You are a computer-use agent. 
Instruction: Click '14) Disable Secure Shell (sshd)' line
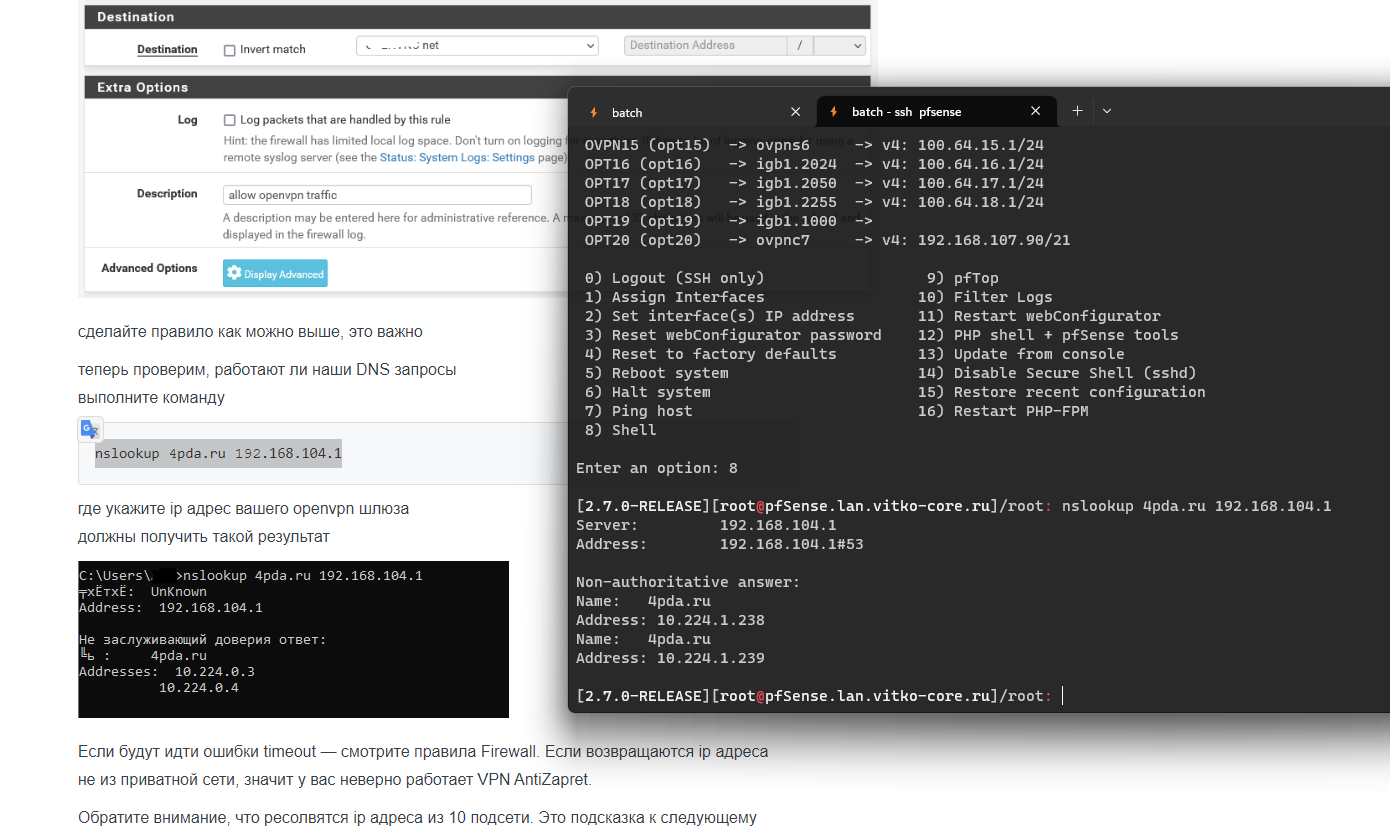tap(1057, 373)
